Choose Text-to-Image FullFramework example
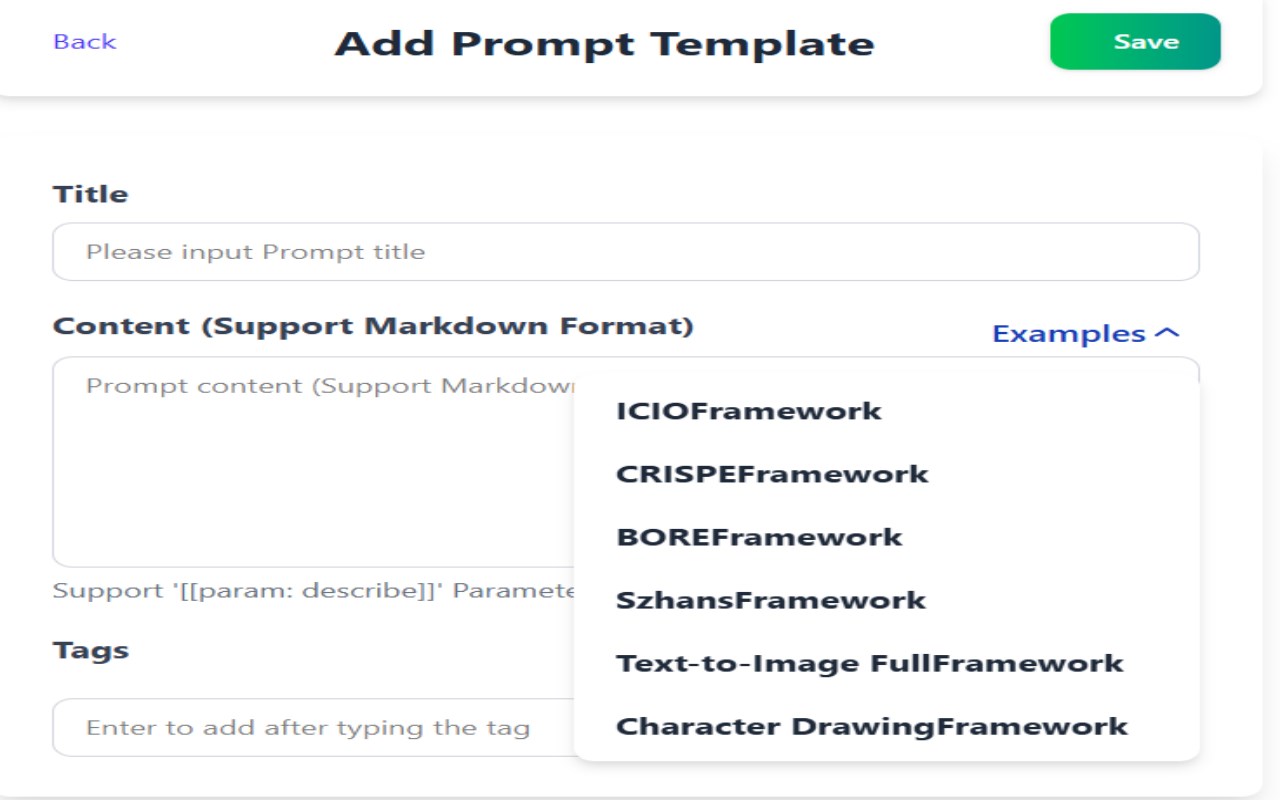The image size is (1280, 800). (x=870, y=663)
